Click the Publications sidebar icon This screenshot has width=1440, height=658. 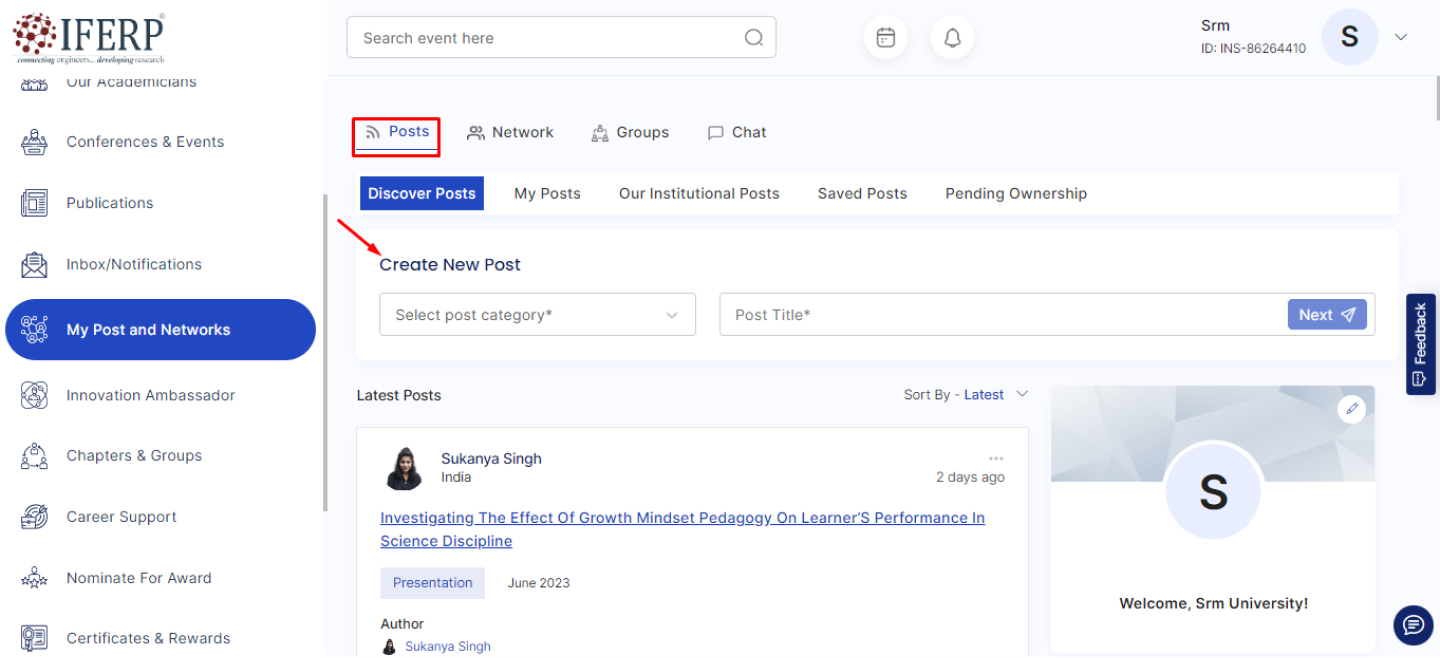coord(34,203)
